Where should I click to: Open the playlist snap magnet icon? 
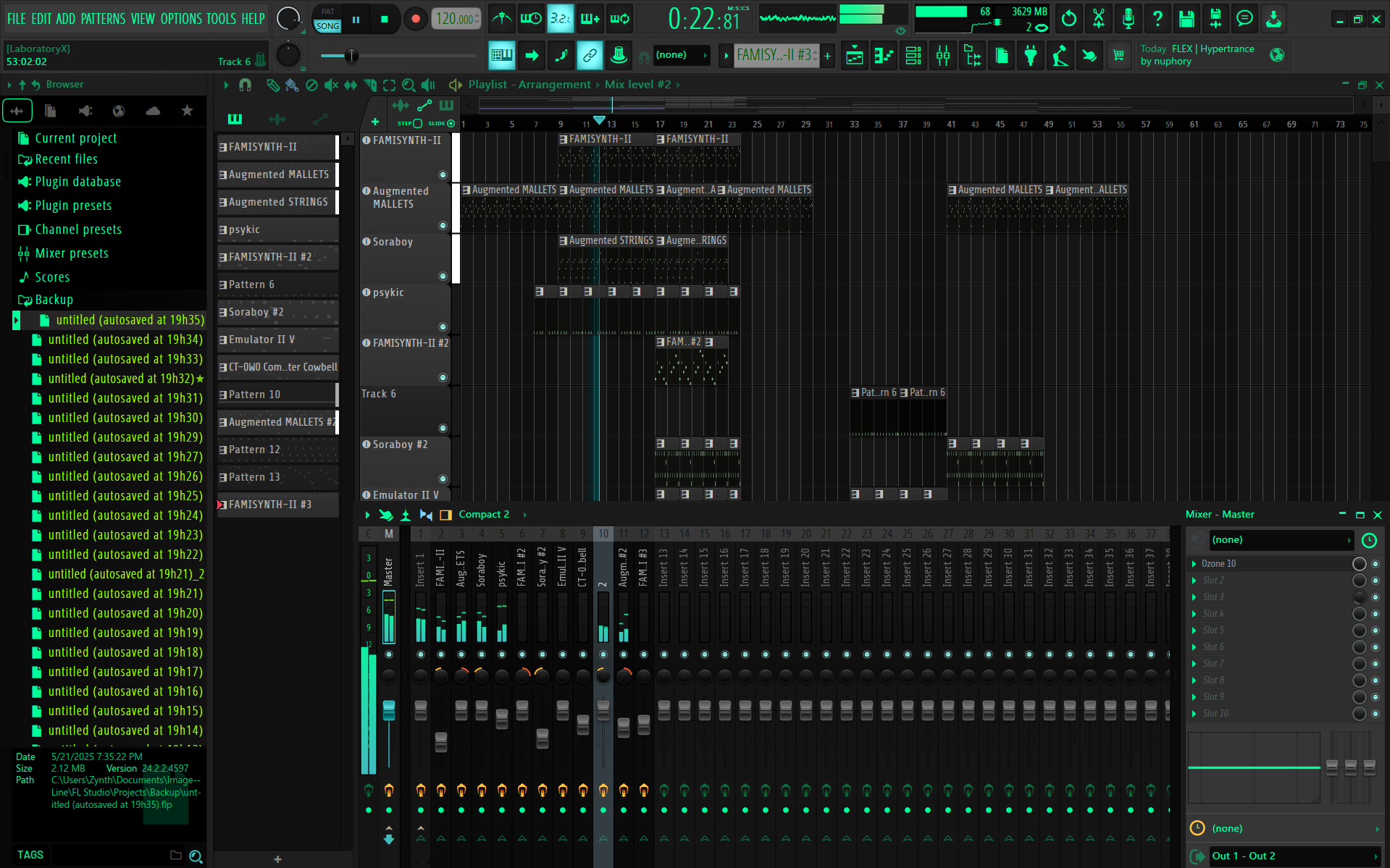click(x=246, y=85)
